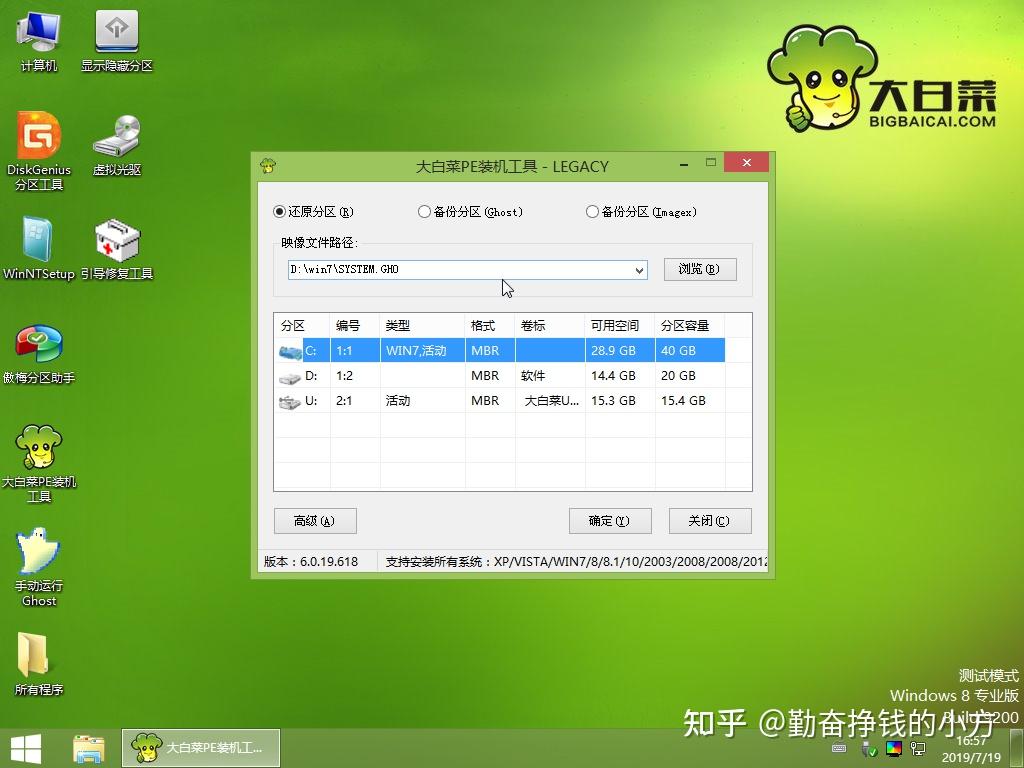The width and height of the screenshot is (1024, 768).
Task: Click the keyboard icon in system tray
Action: point(839,748)
